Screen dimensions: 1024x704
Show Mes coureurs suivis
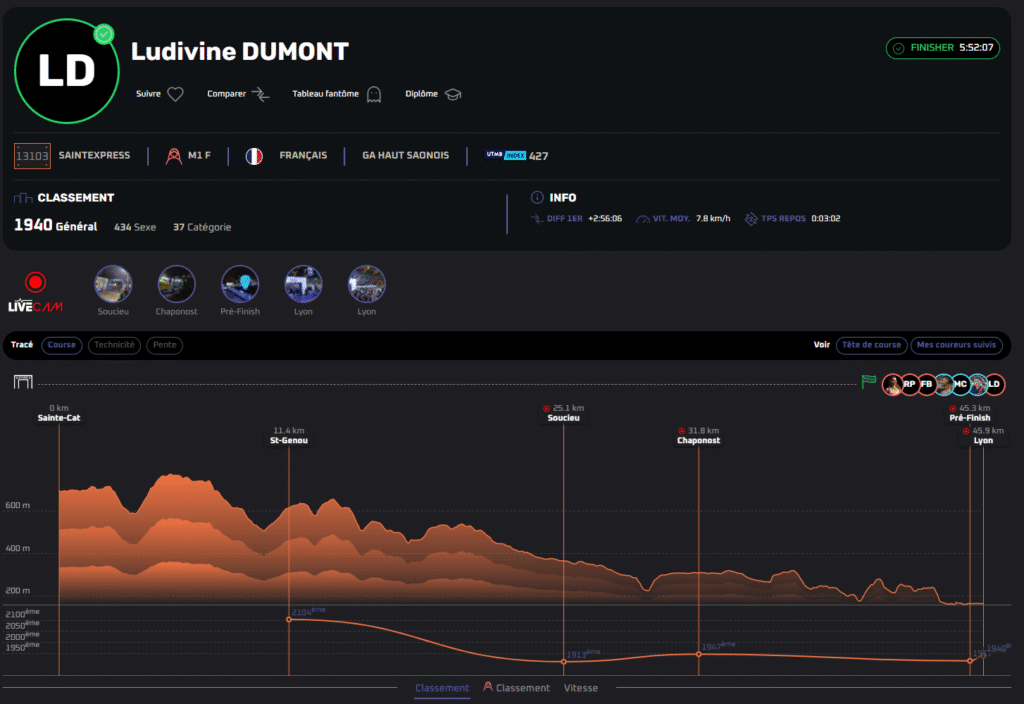click(956, 345)
